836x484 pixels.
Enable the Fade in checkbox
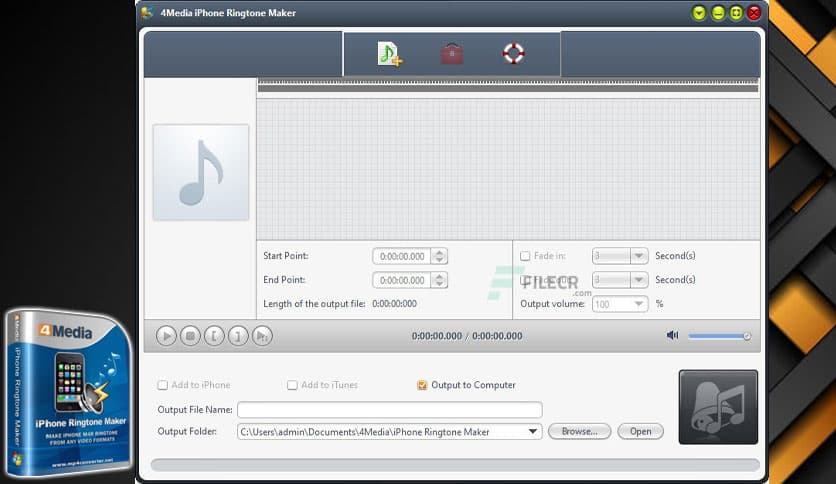tap(525, 256)
